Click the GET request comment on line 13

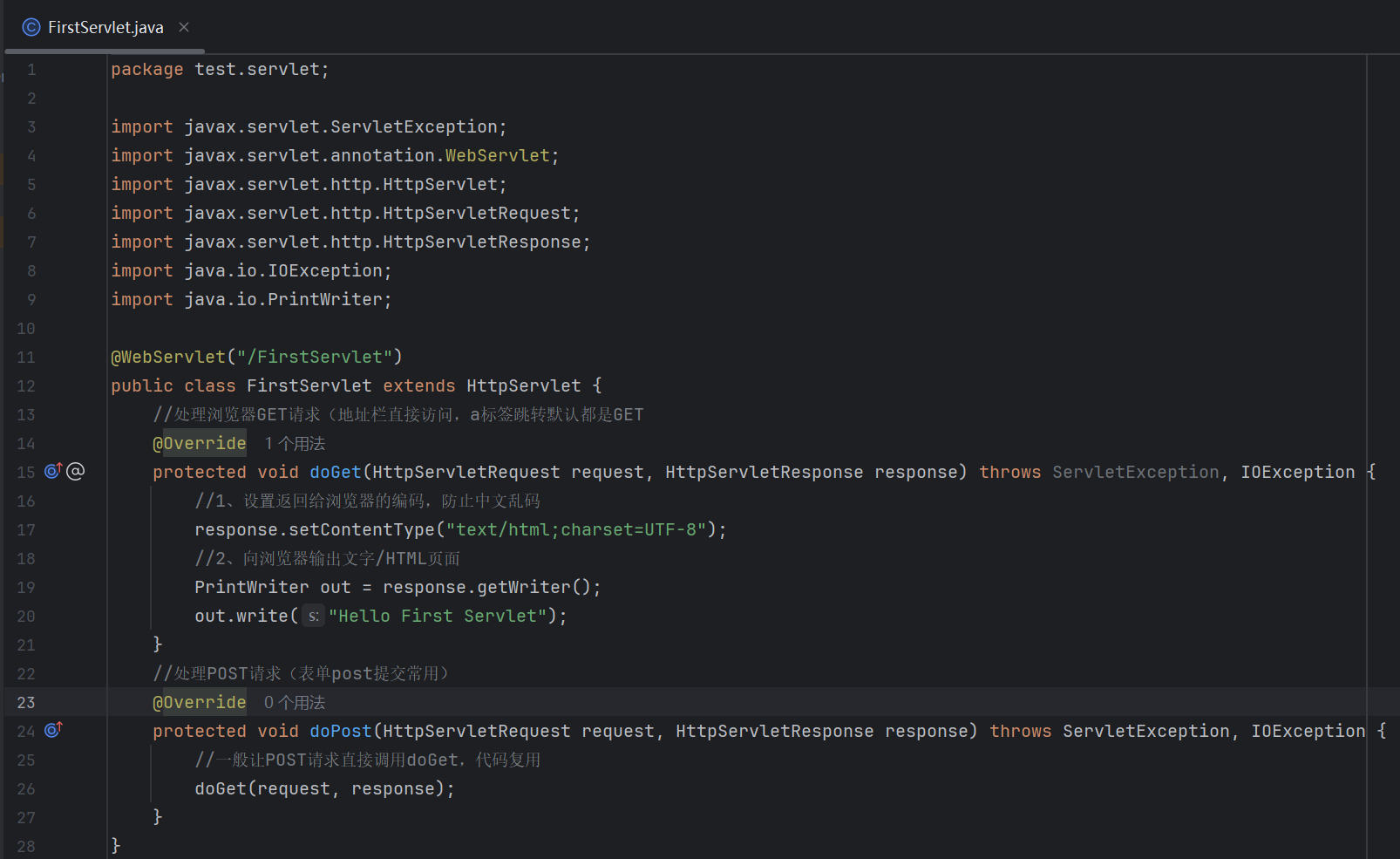398,415
